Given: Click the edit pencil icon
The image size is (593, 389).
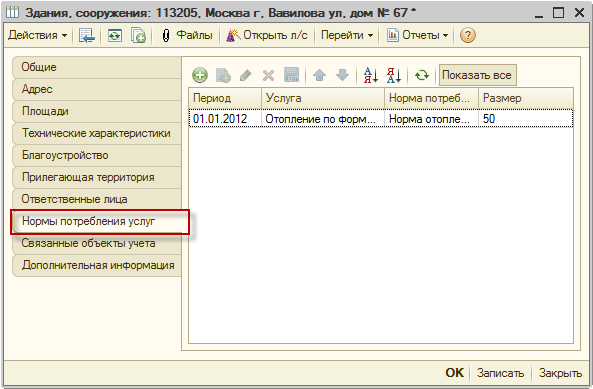Looking at the screenshot, I should pyautogui.click(x=246, y=75).
